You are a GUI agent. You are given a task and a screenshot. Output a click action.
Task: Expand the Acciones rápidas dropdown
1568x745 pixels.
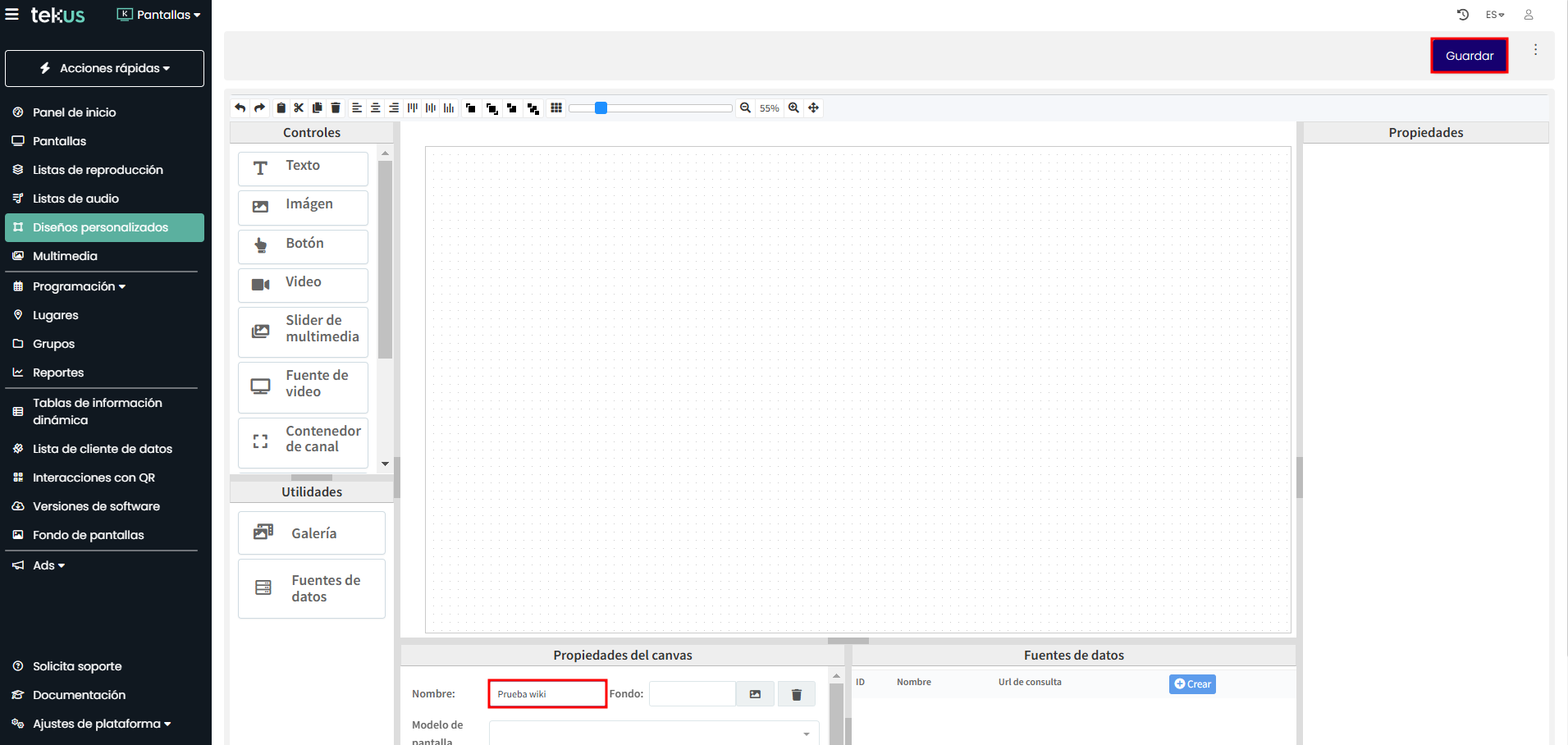105,68
